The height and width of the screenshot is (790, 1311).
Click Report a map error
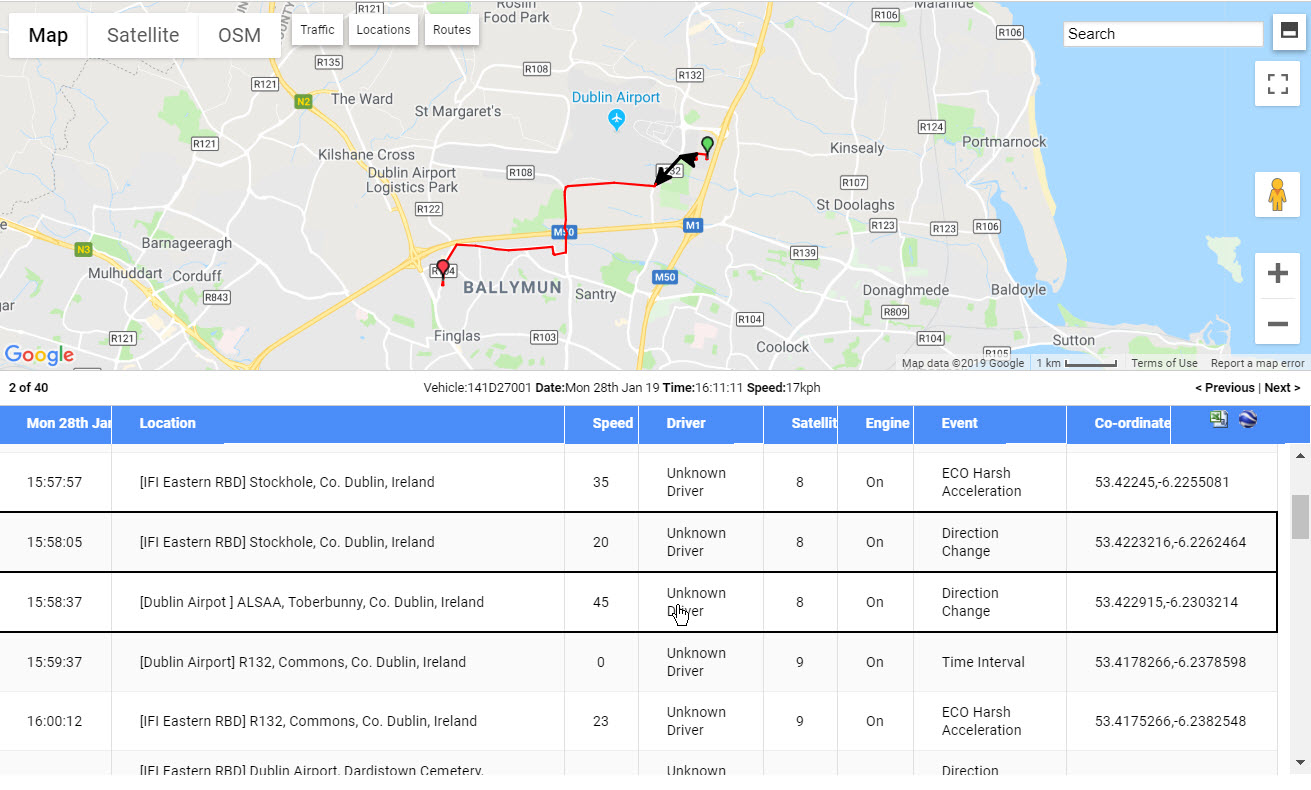(x=1257, y=363)
